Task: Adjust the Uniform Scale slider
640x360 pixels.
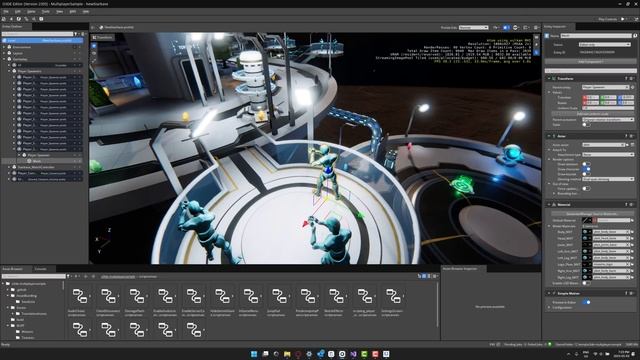Action: click(x=608, y=108)
